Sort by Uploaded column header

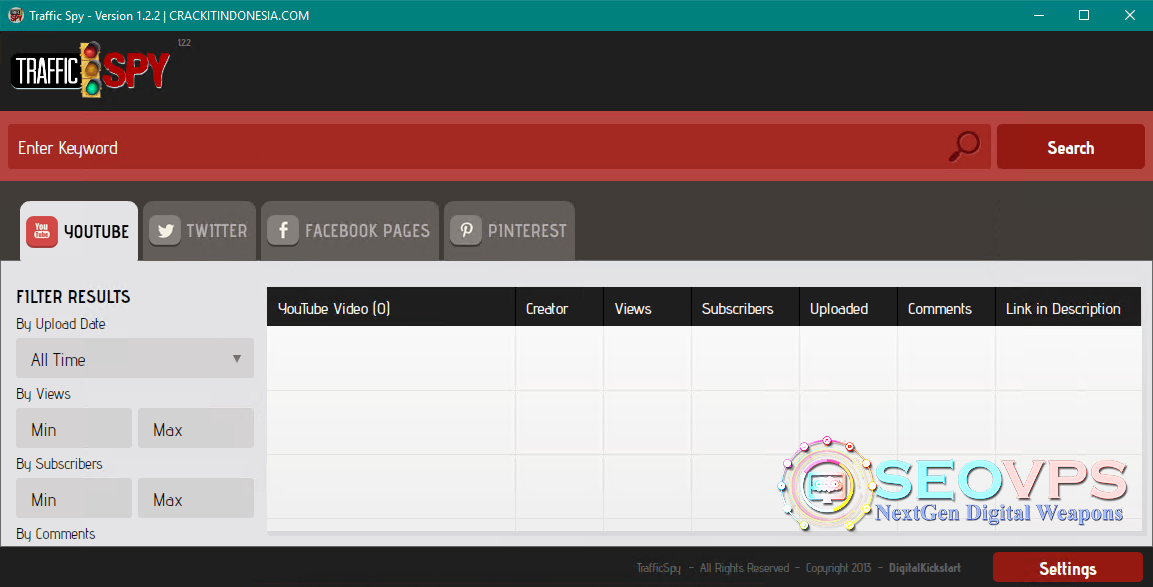pos(849,307)
